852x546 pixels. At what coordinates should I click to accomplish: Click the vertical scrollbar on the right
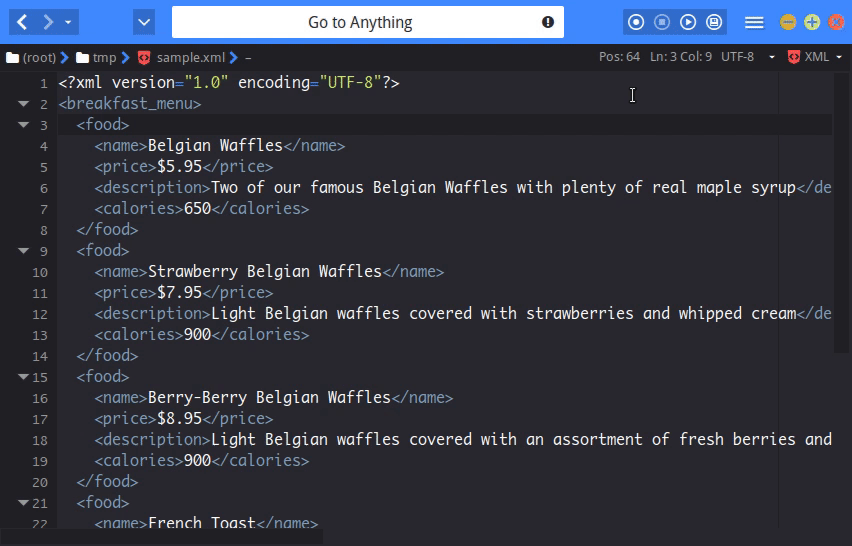[x=841, y=213]
